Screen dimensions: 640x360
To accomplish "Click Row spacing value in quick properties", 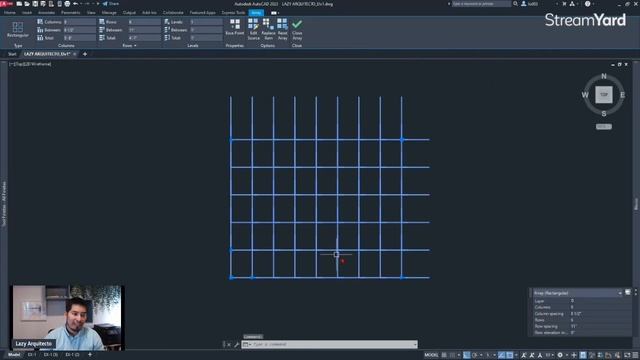I will 573,327.
